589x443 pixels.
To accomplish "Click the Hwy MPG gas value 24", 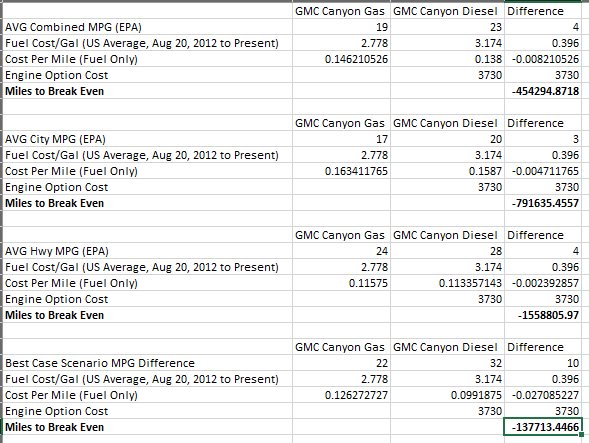I will (341, 251).
